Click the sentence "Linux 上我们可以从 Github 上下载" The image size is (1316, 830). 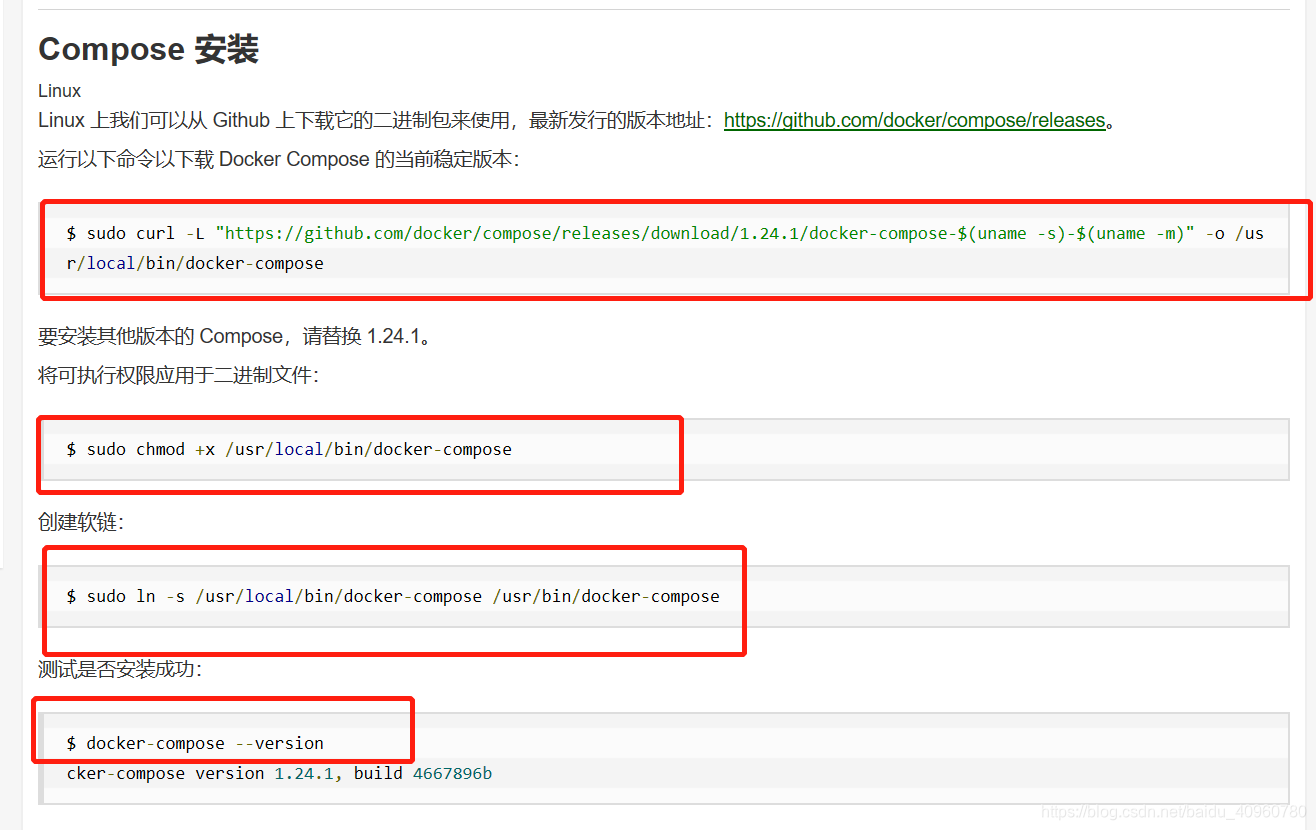(x=205, y=121)
